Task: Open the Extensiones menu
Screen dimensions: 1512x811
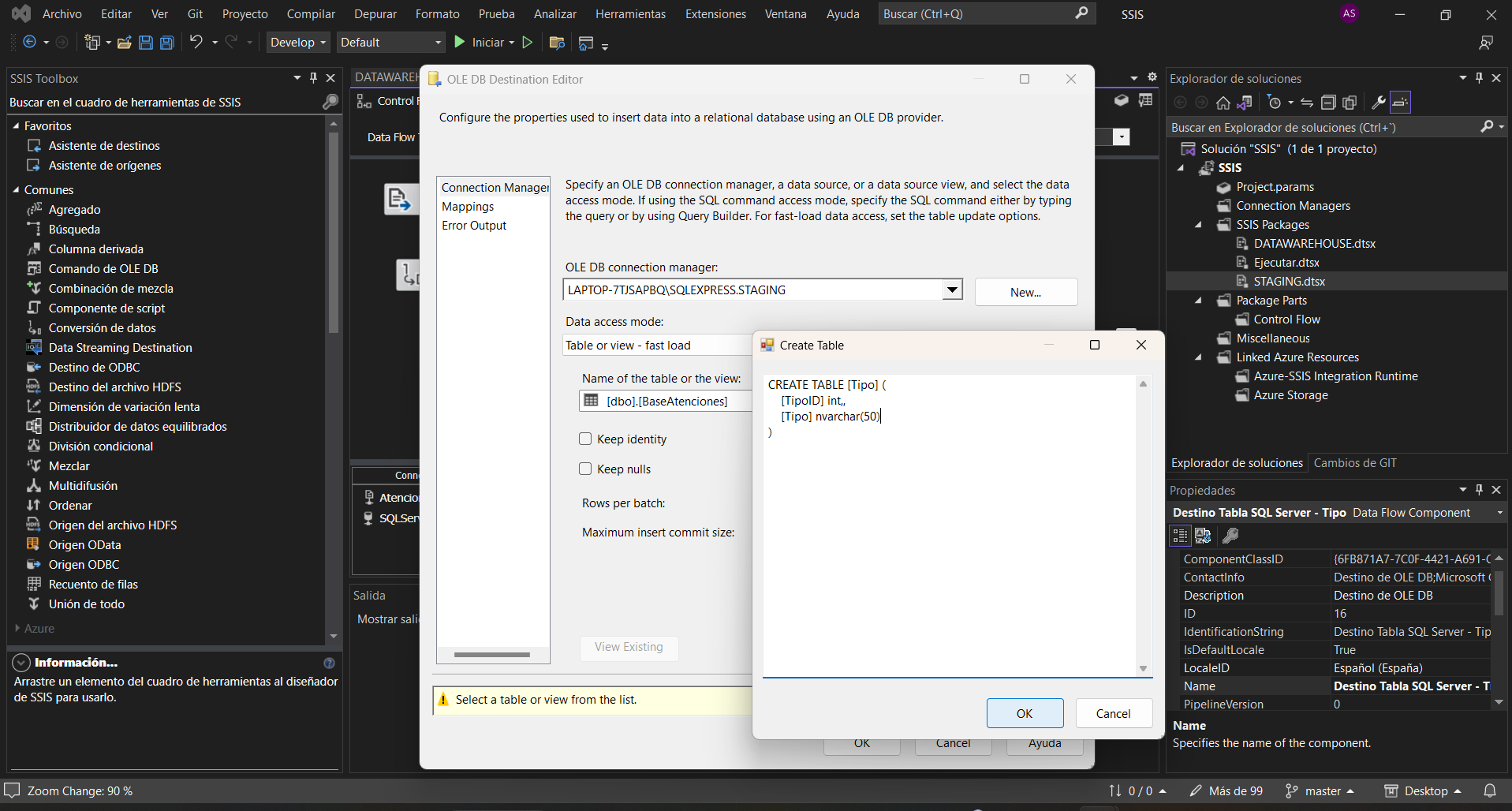Action: 715,14
